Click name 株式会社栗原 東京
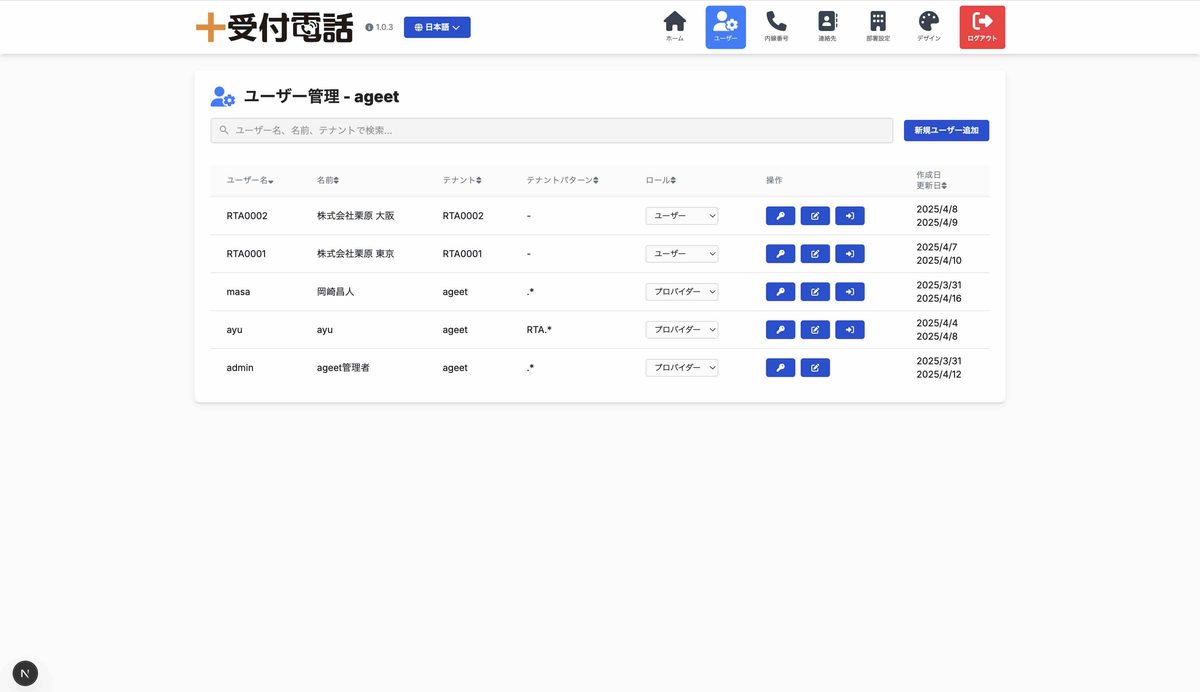This screenshot has height=692, width=1200. click(356, 254)
